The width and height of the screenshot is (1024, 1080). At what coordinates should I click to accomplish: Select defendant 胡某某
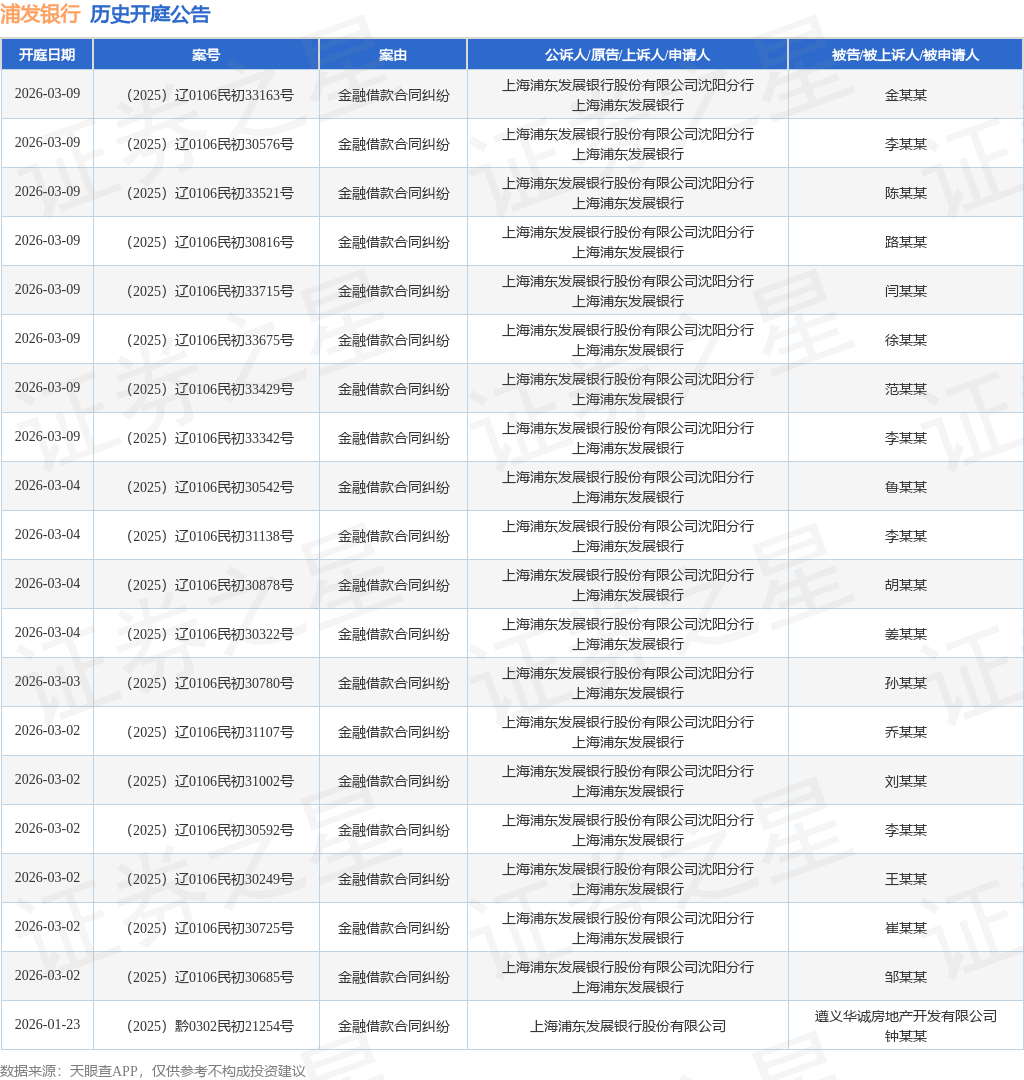tap(906, 584)
